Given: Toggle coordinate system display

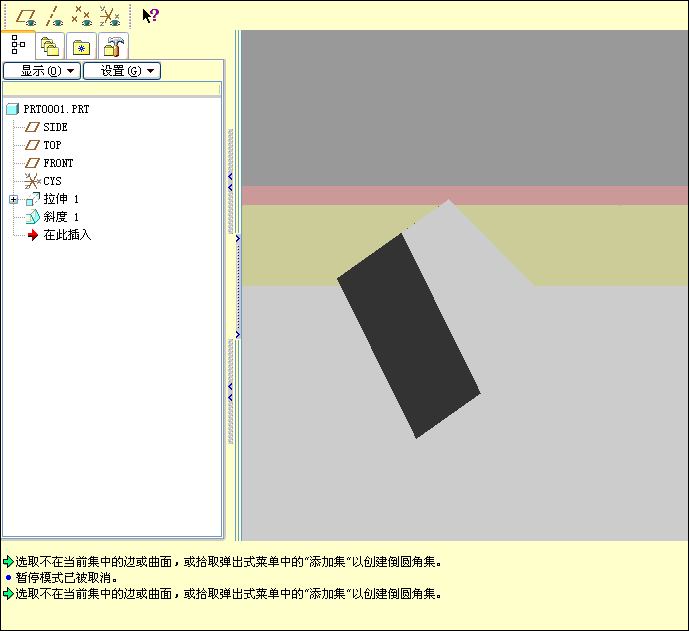Looking at the screenshot, I should tap(110, 17).
